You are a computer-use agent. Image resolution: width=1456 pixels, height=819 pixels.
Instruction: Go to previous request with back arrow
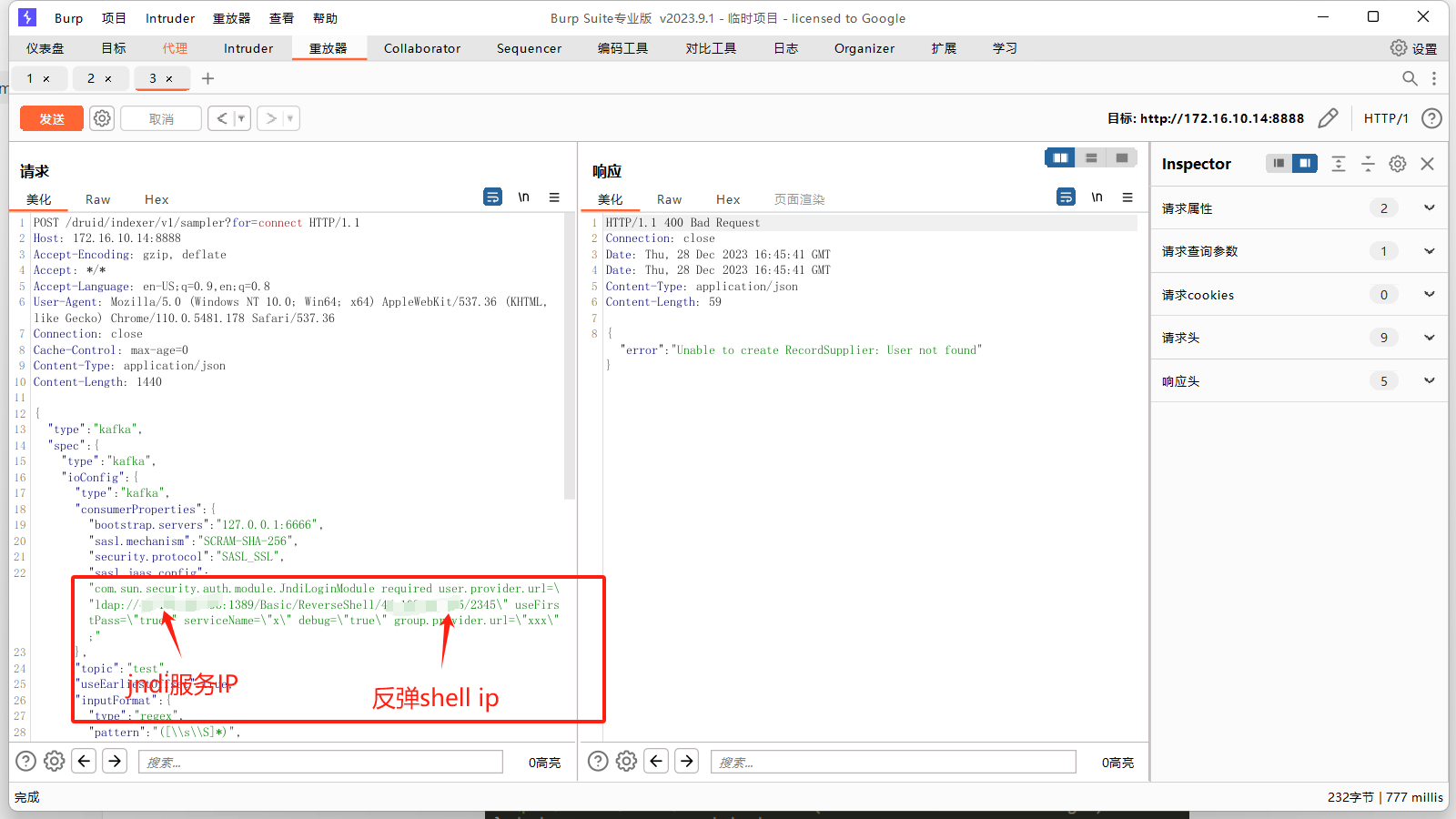tap(221, 118)
